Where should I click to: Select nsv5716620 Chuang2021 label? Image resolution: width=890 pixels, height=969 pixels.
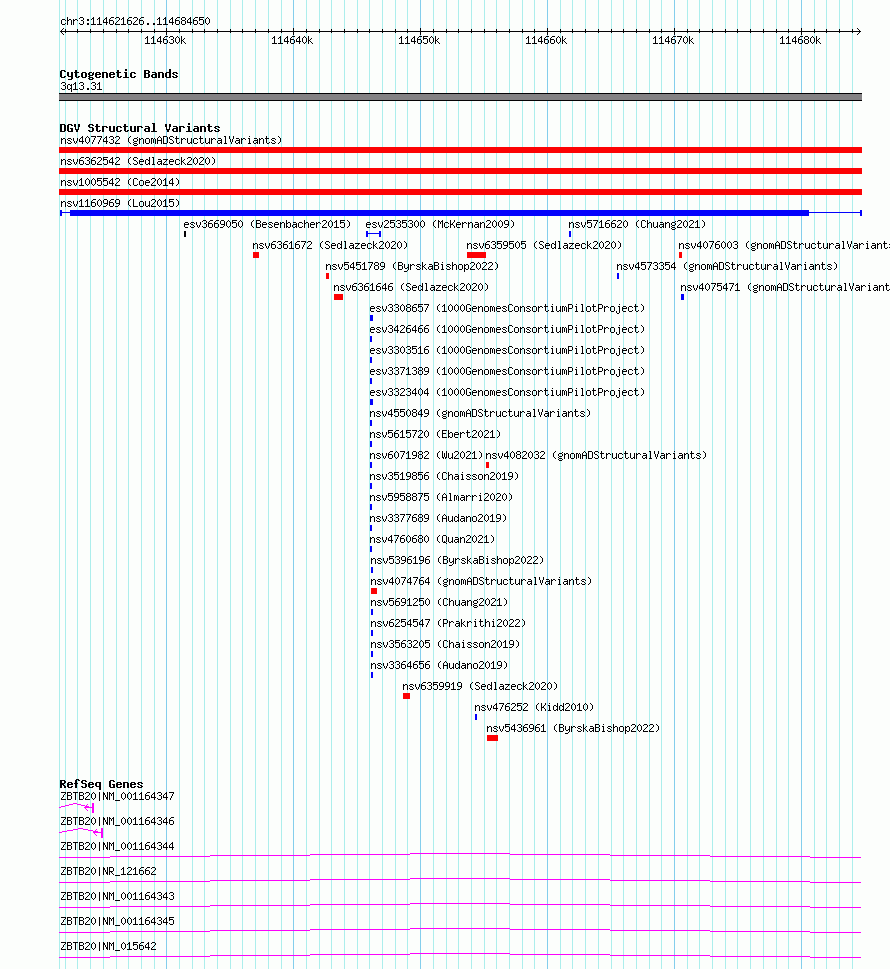click(637, 224)
